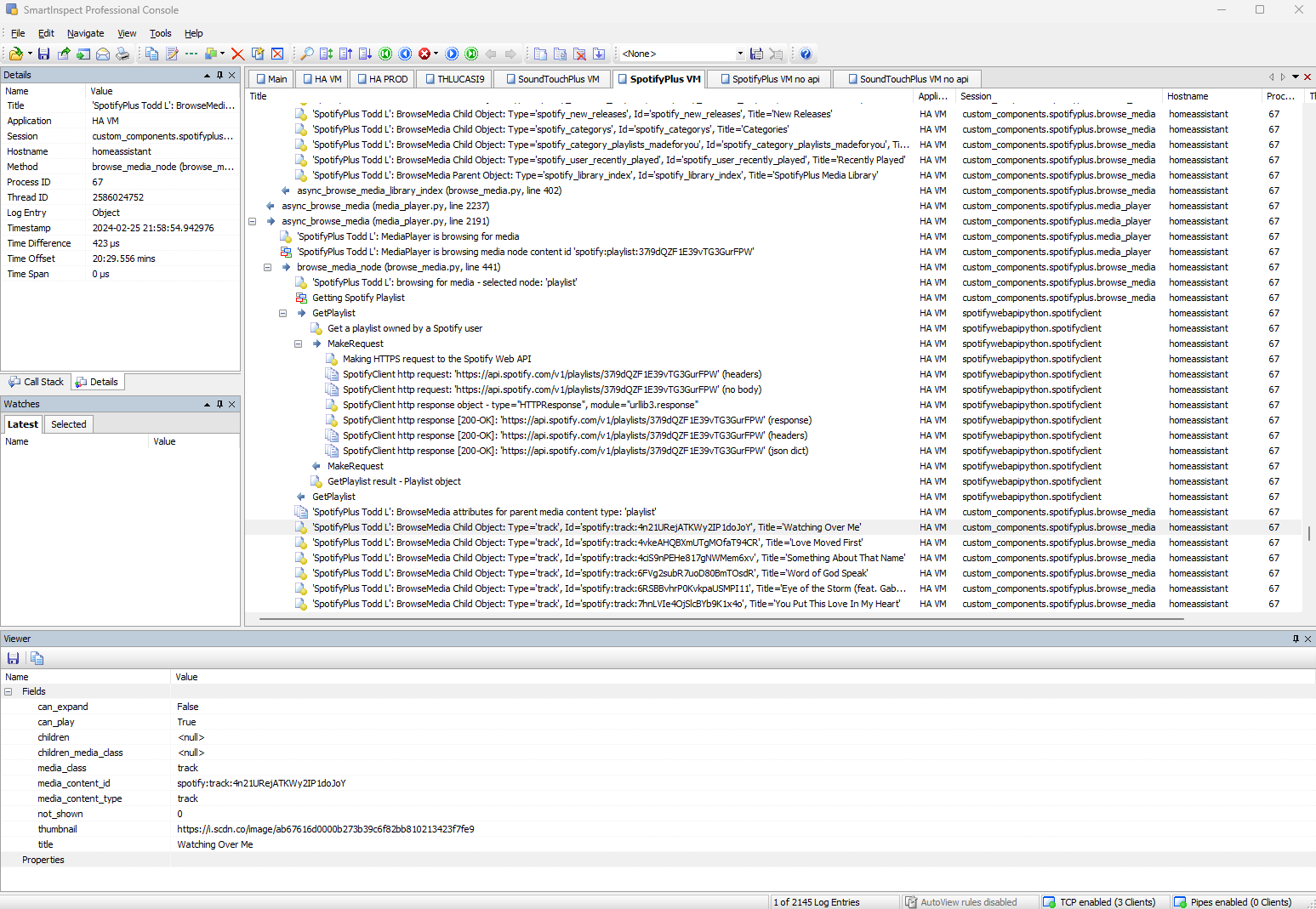This screenshot has width=1316, height=909.
Task: Click the thumbnail URL value in Viewer
Action: [x=326, y=829]
